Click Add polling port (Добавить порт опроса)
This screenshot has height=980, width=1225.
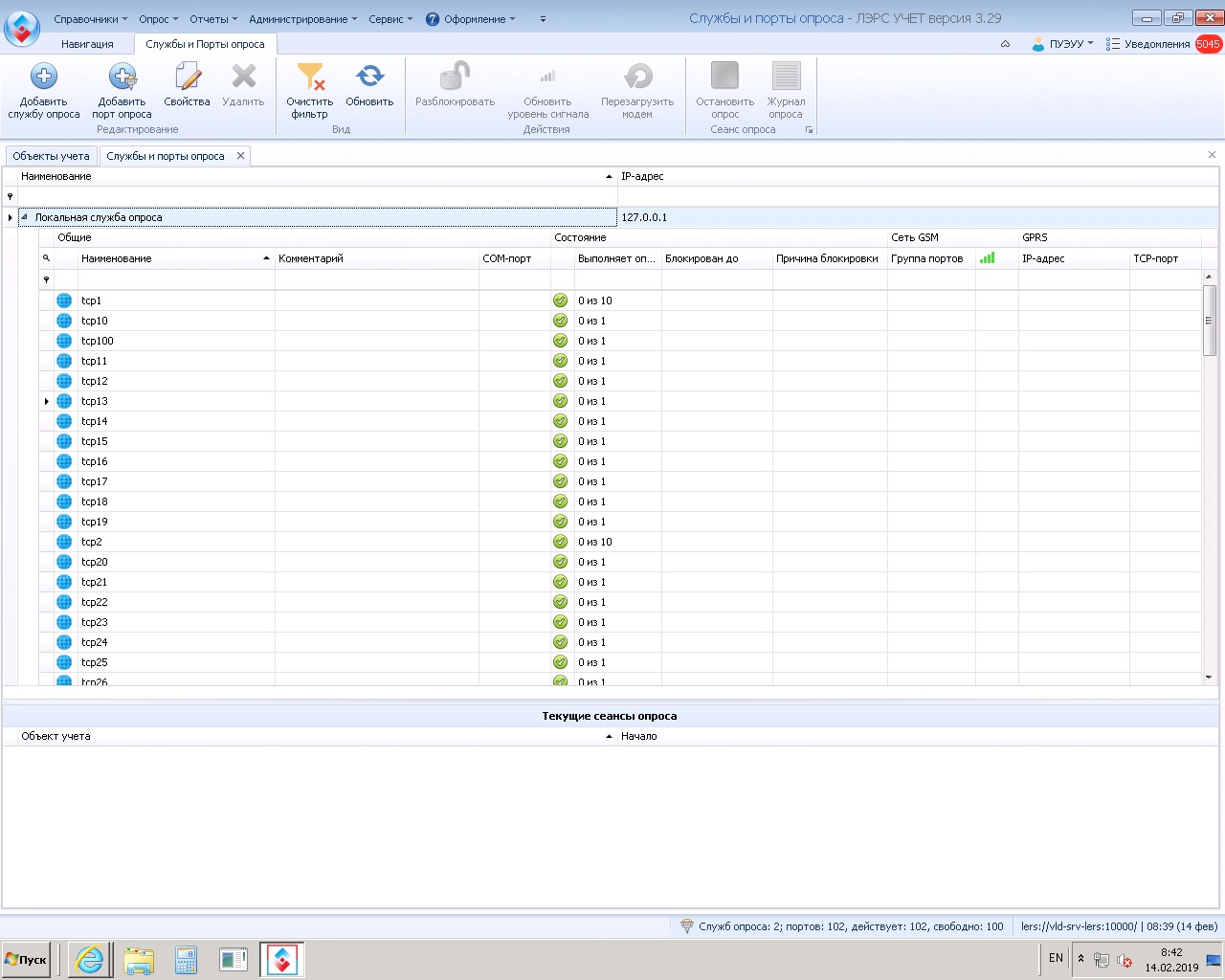tap(122, 91)
